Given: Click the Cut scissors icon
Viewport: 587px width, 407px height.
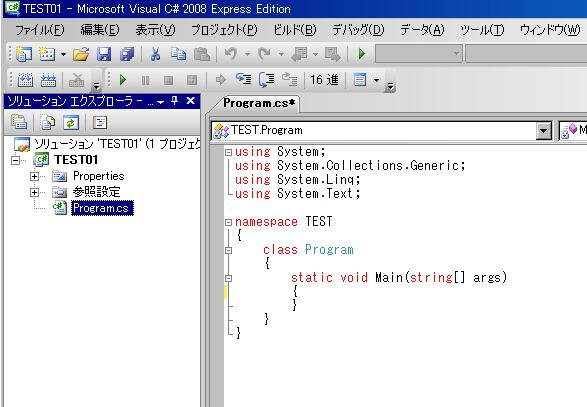Looking at the screenshot, I should (x=155, y=54).
